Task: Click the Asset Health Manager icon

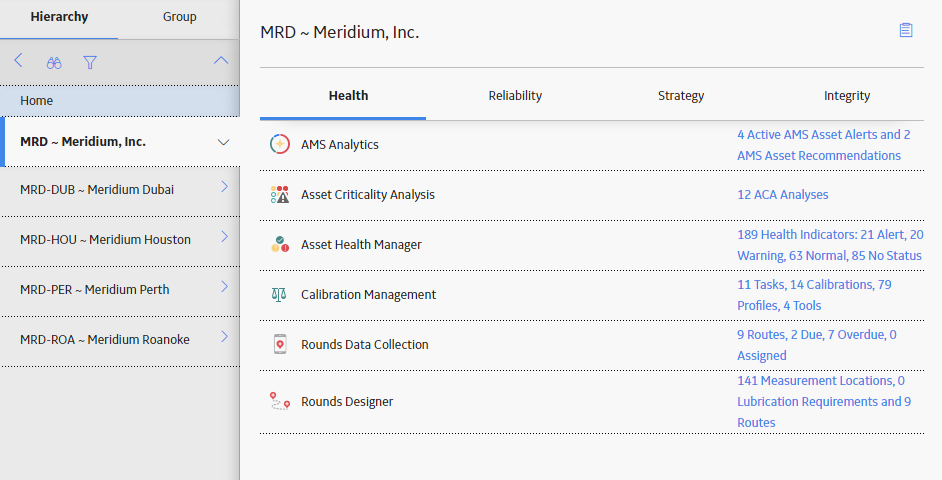Action: click(x=280, y=244)
